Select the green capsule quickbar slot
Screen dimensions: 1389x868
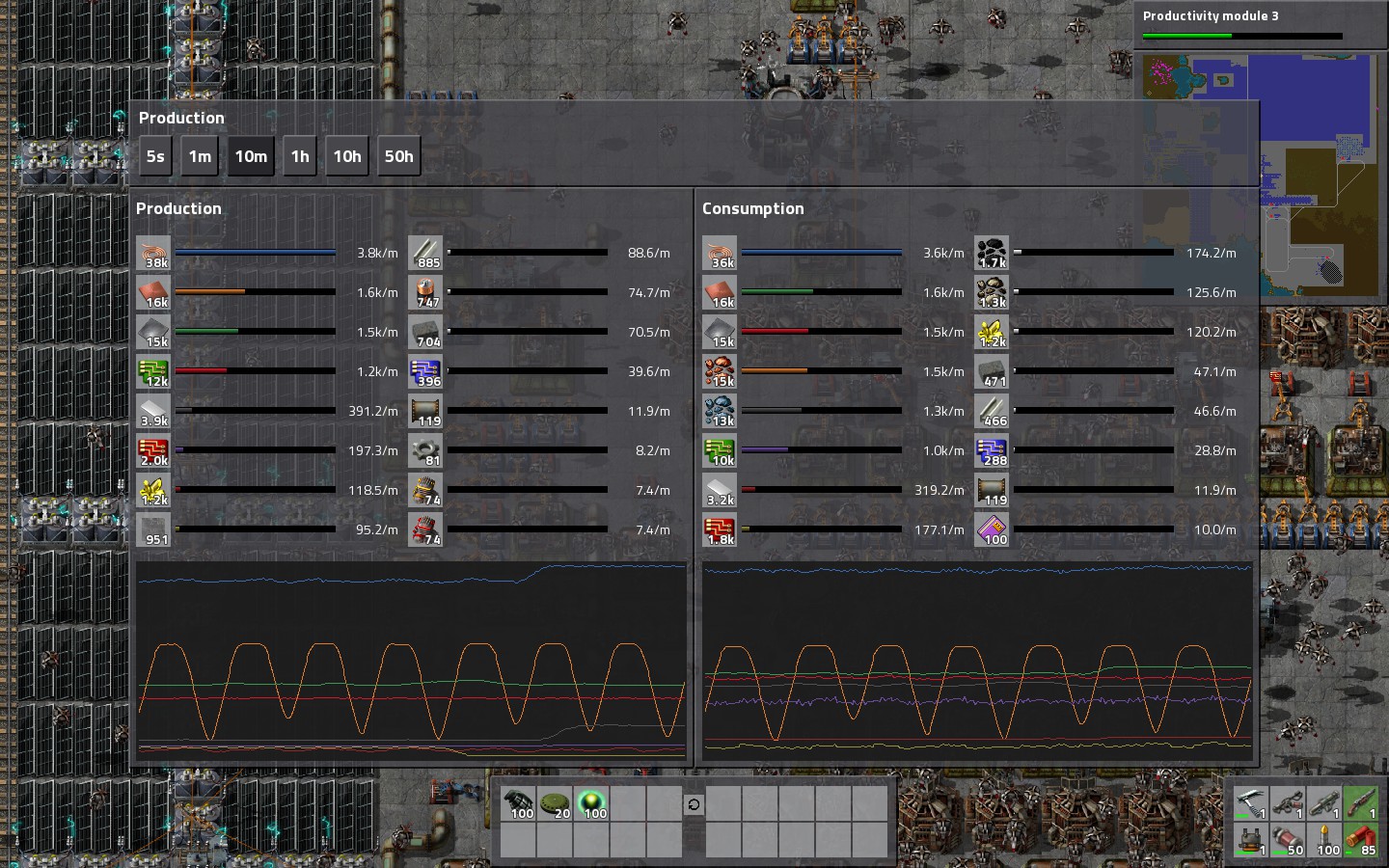pos(592,803)
